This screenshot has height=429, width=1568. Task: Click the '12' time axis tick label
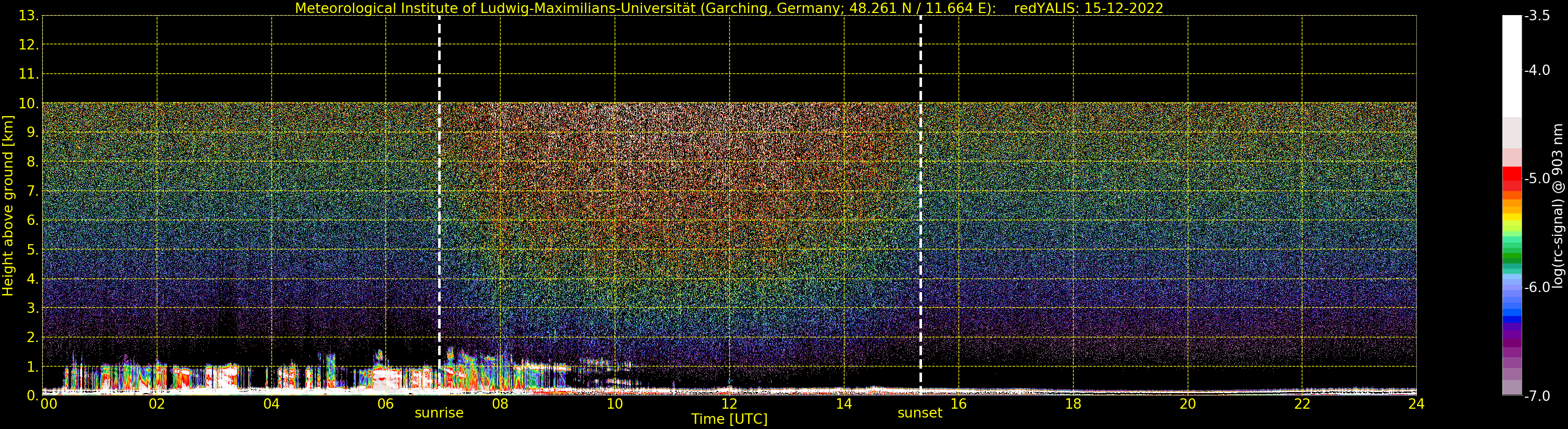click(x=729, y=404)
